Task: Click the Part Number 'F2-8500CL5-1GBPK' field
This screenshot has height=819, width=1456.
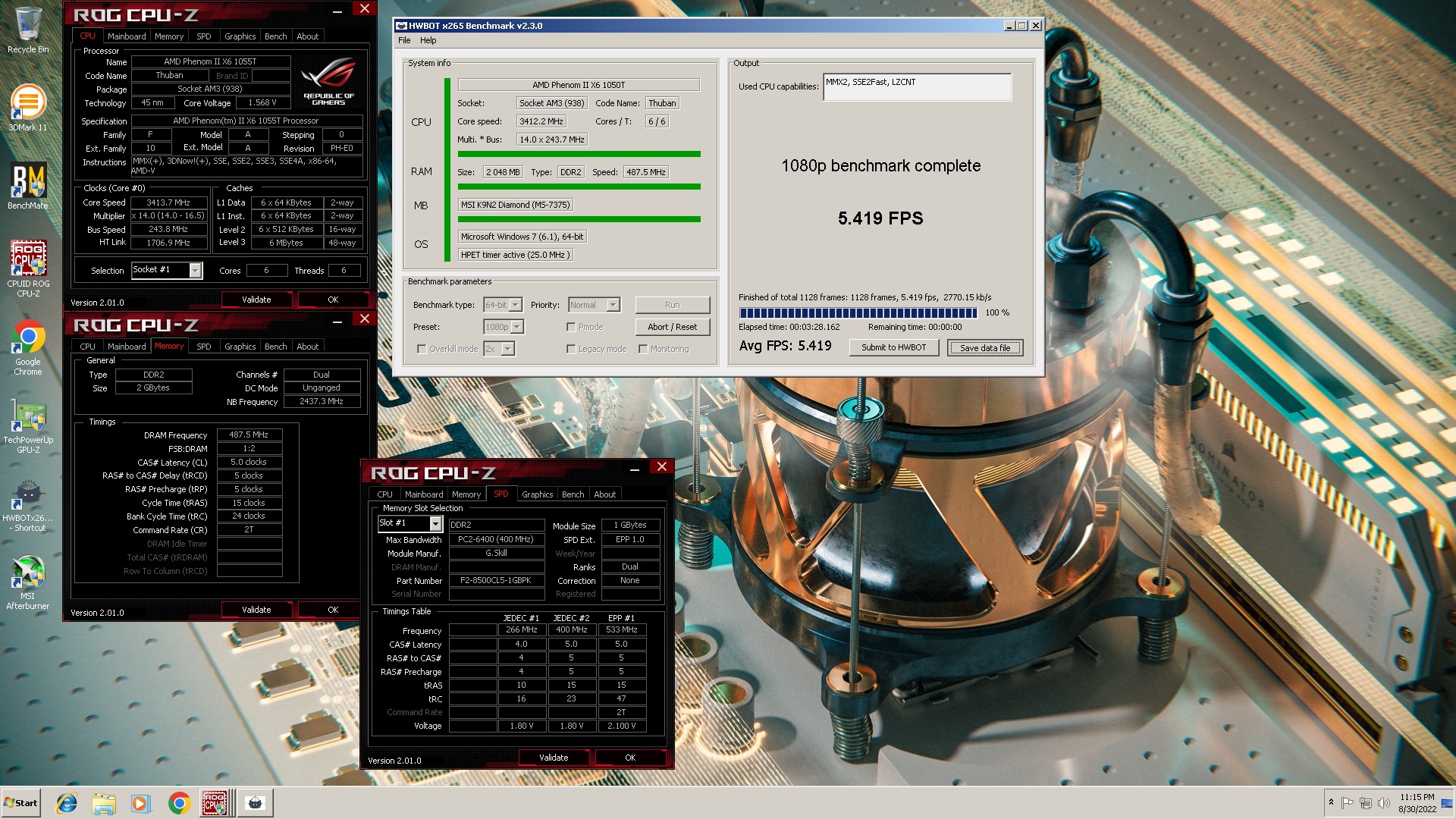Action: [x=496, y=581]
